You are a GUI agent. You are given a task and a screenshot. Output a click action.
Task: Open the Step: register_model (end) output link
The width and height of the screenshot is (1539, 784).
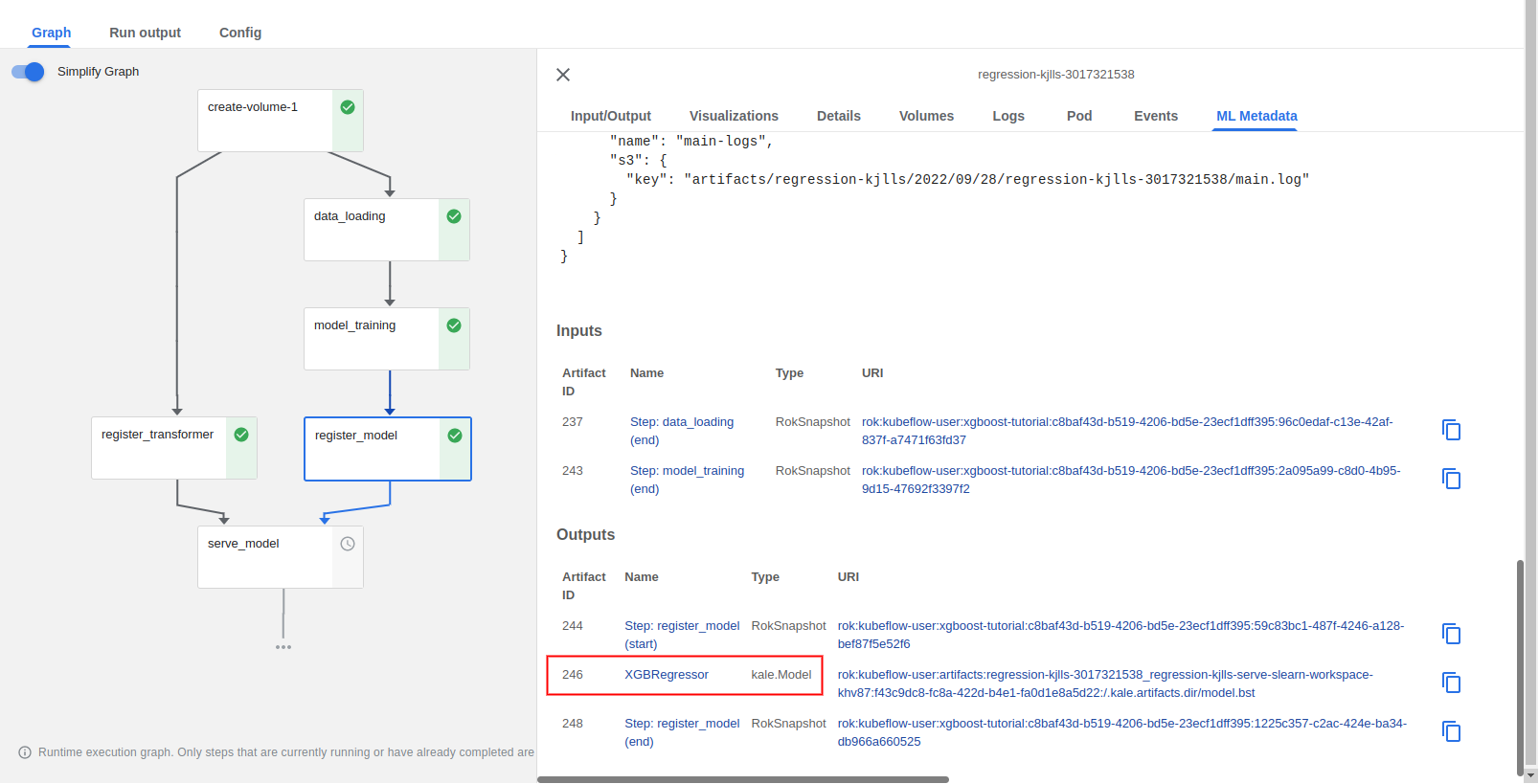click(x=682, y=732)
